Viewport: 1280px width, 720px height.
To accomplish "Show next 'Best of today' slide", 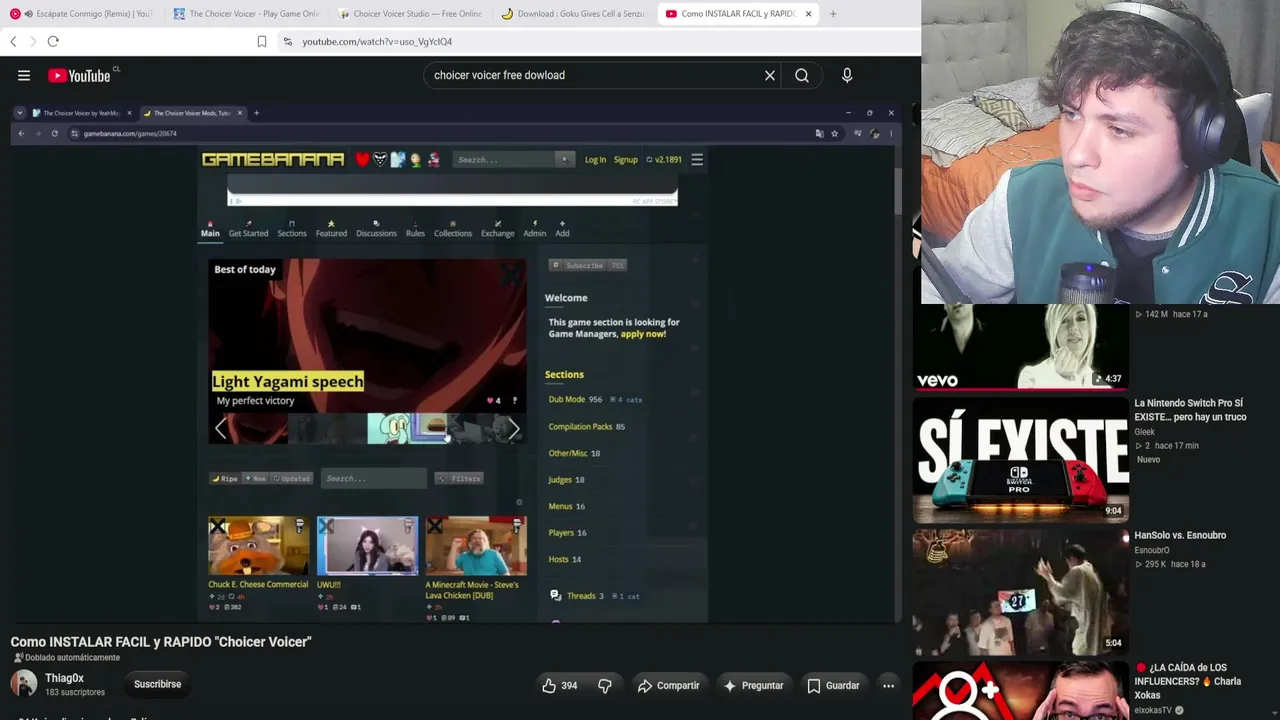I will [x=513, y=429].
